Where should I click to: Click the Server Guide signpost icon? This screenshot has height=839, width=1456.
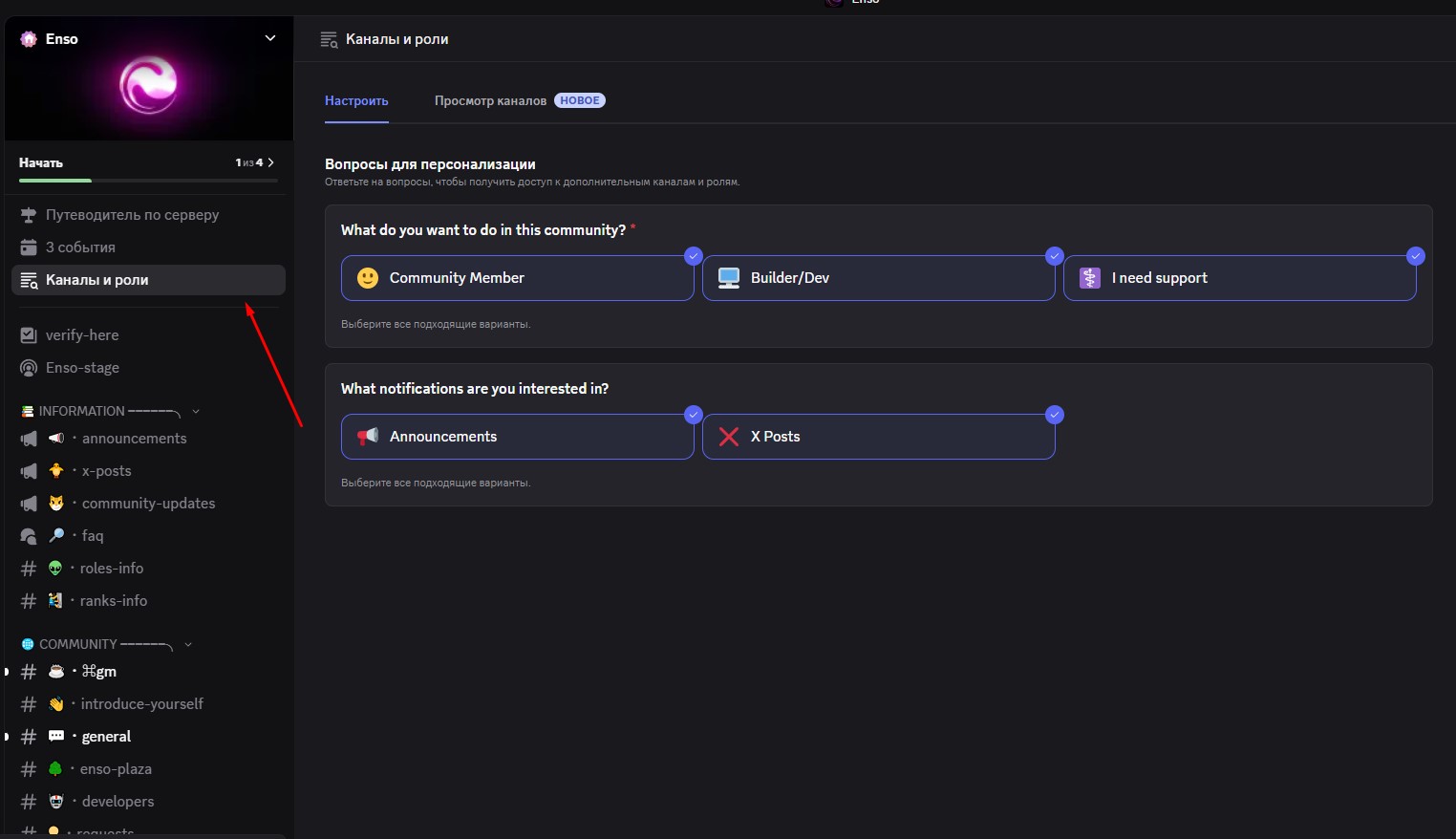(29, 215)
